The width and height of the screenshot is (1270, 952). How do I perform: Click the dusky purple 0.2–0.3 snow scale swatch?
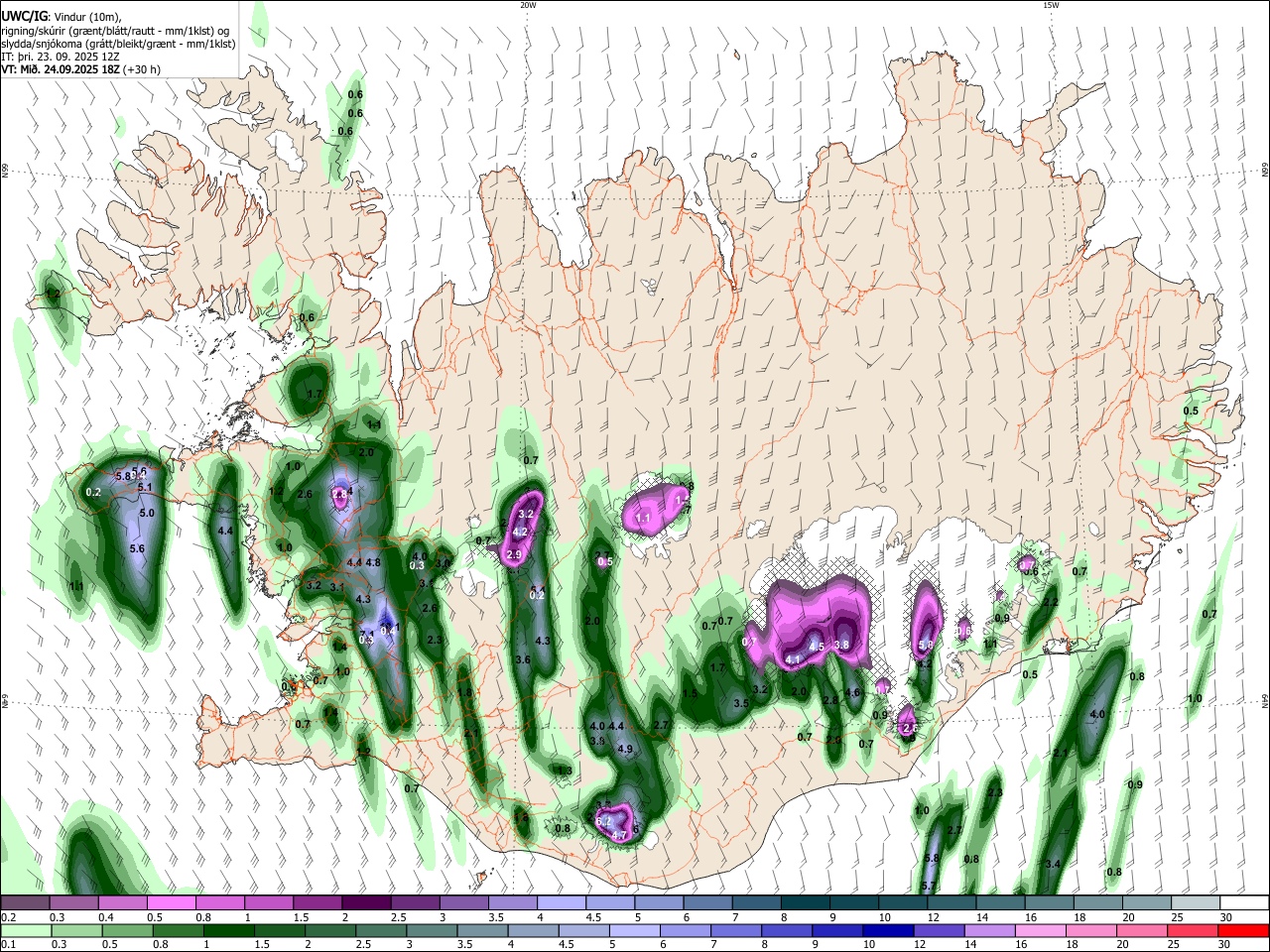tap(26, 902)
